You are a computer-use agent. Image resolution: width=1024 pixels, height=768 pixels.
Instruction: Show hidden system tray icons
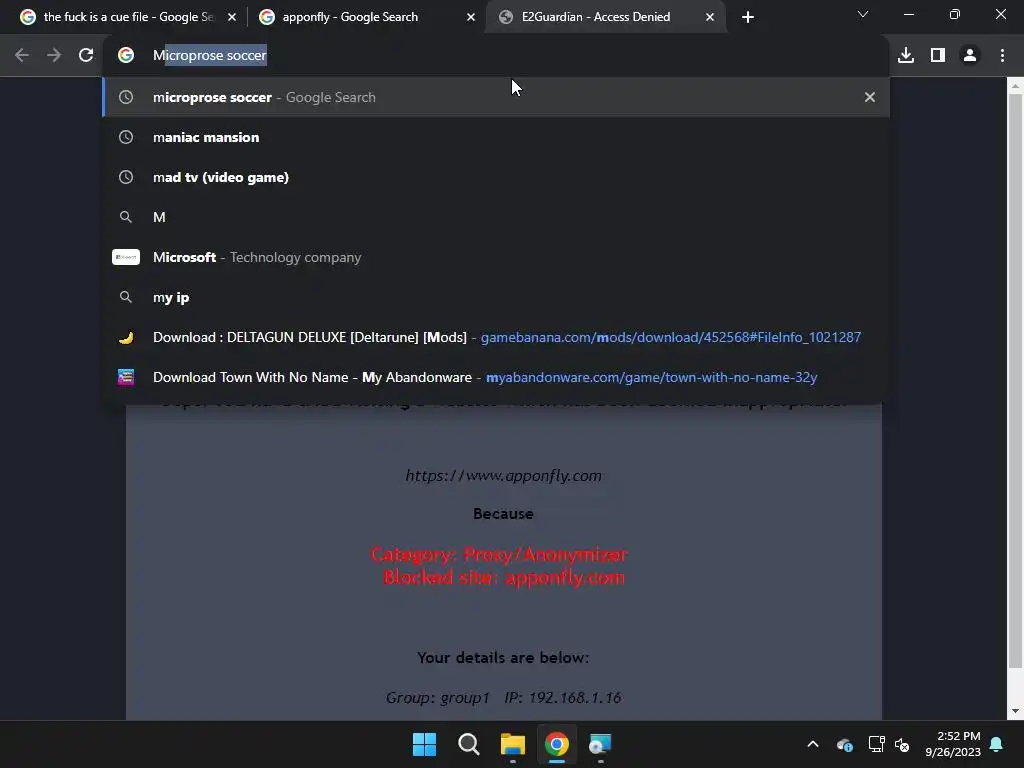click(x=812, y=744)
